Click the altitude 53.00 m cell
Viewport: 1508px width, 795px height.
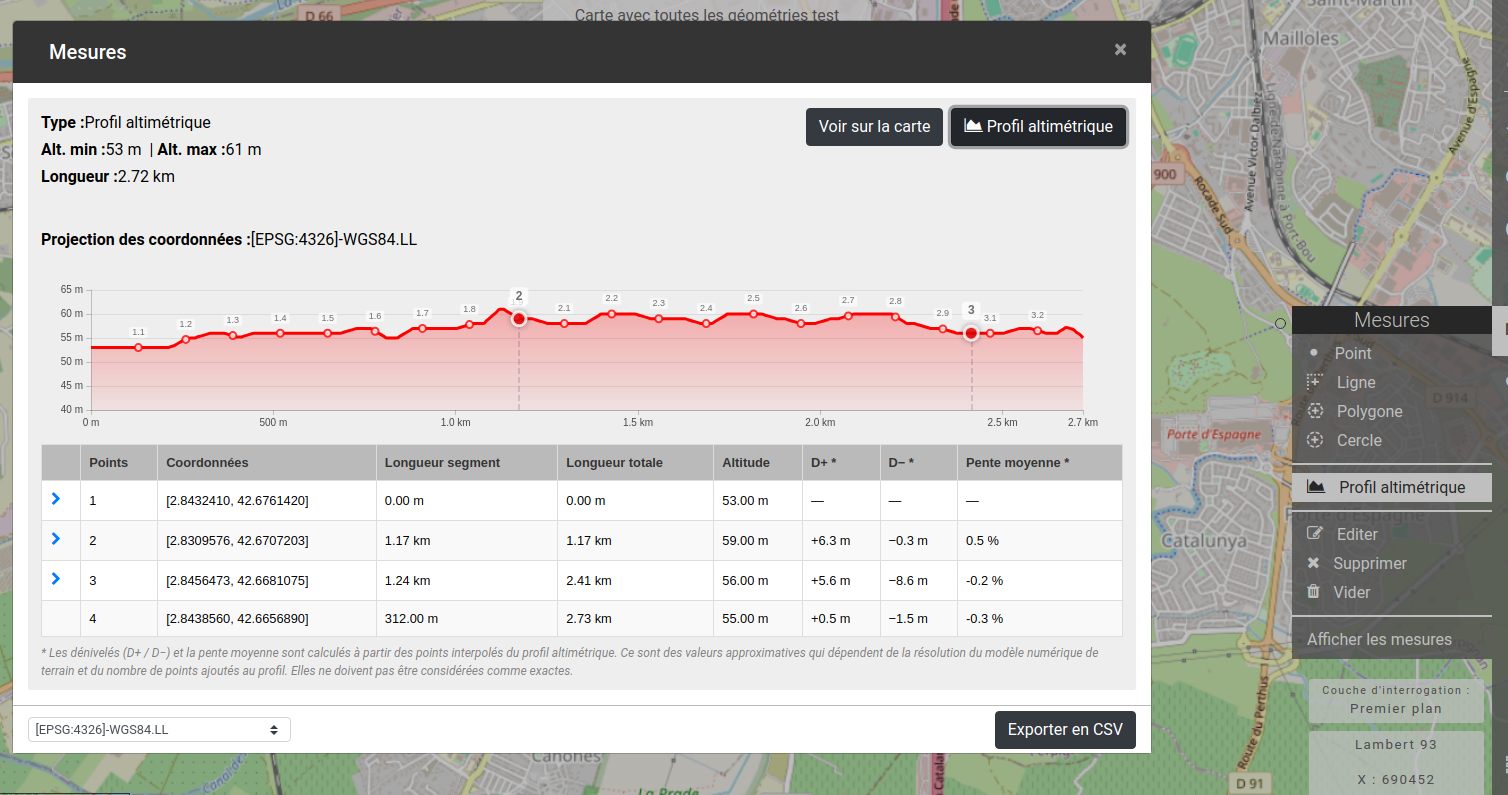pyautogui.click(x=758, y=500)
